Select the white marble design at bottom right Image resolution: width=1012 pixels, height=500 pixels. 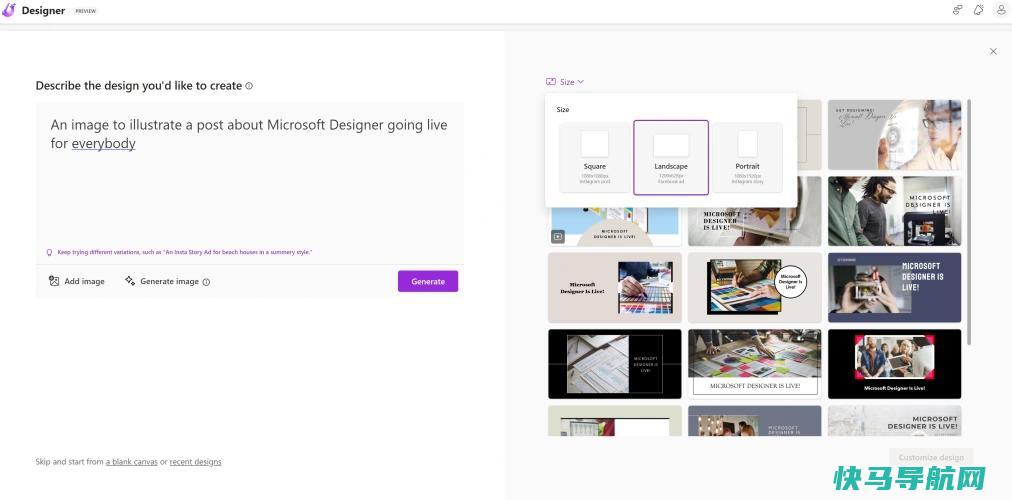coord(895,421)
